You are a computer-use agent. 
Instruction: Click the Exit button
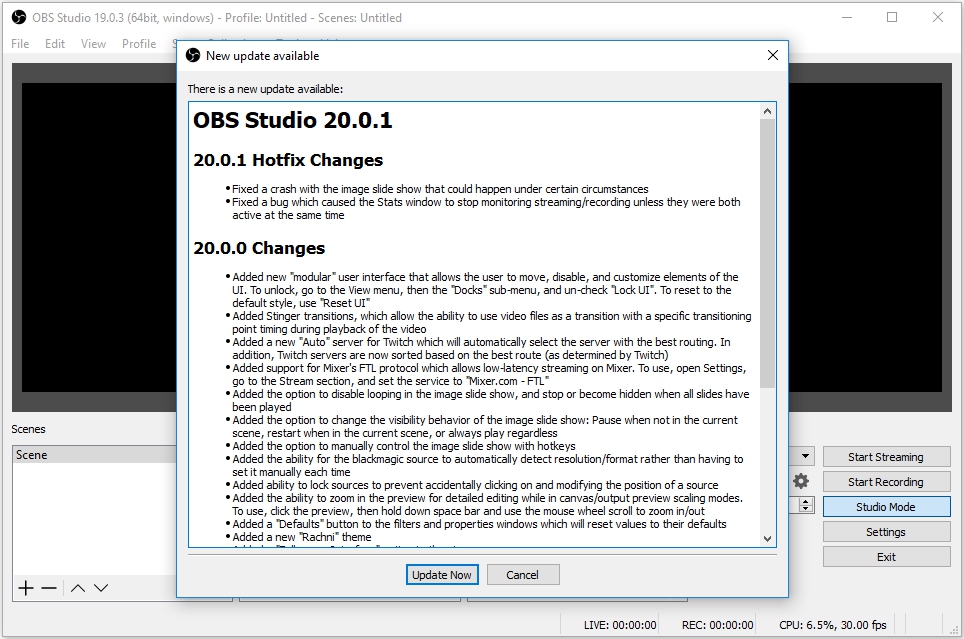[886, 557]
